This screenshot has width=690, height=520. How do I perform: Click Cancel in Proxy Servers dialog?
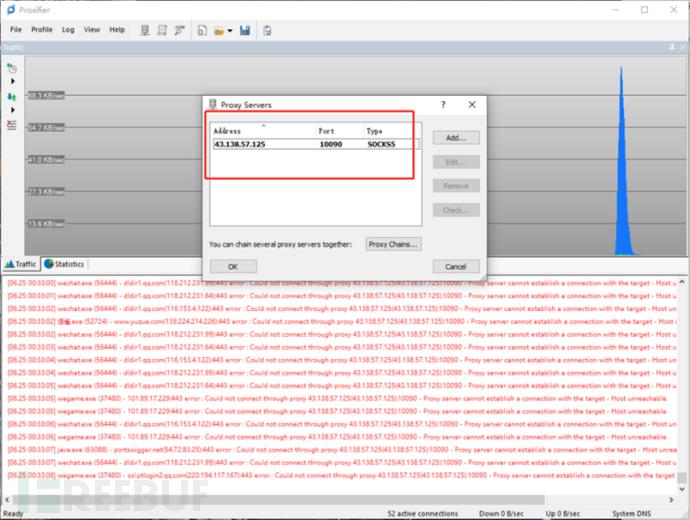coord(456,267)
